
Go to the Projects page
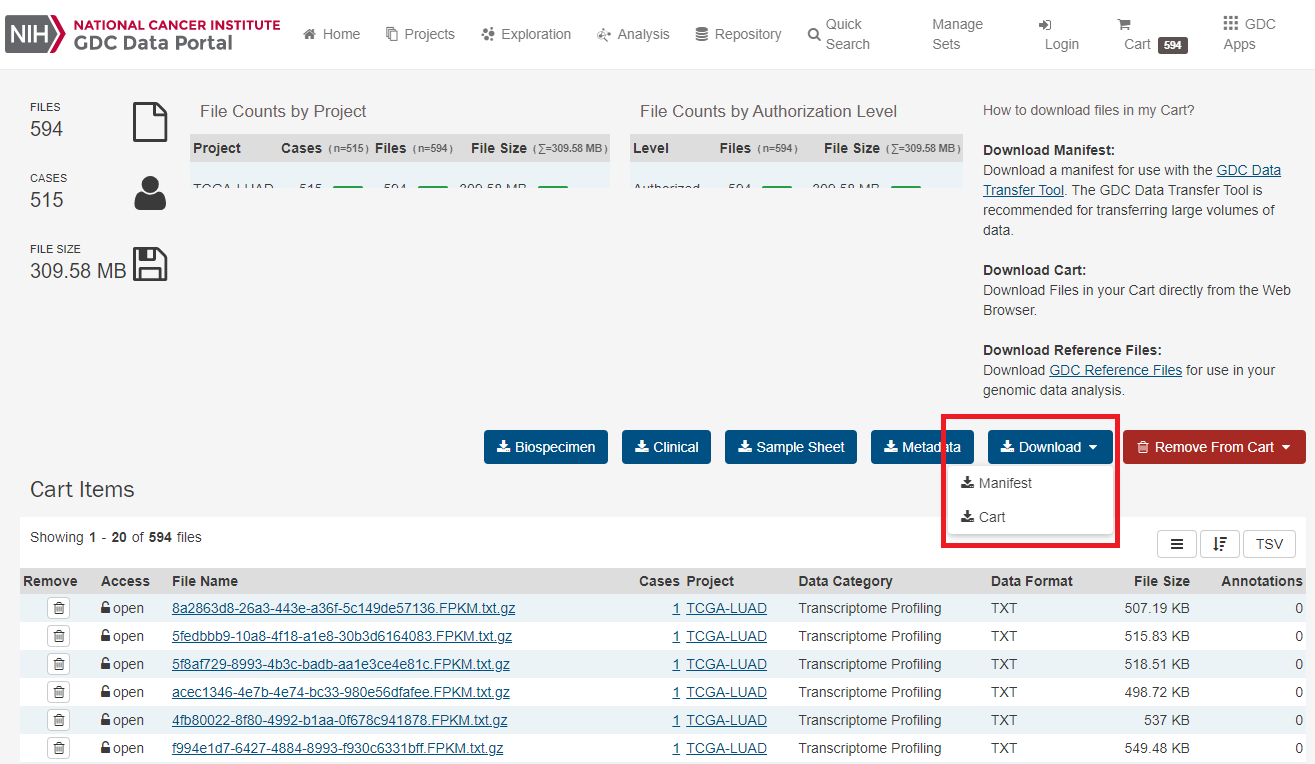pyautogui.click(x=420, y=34)
